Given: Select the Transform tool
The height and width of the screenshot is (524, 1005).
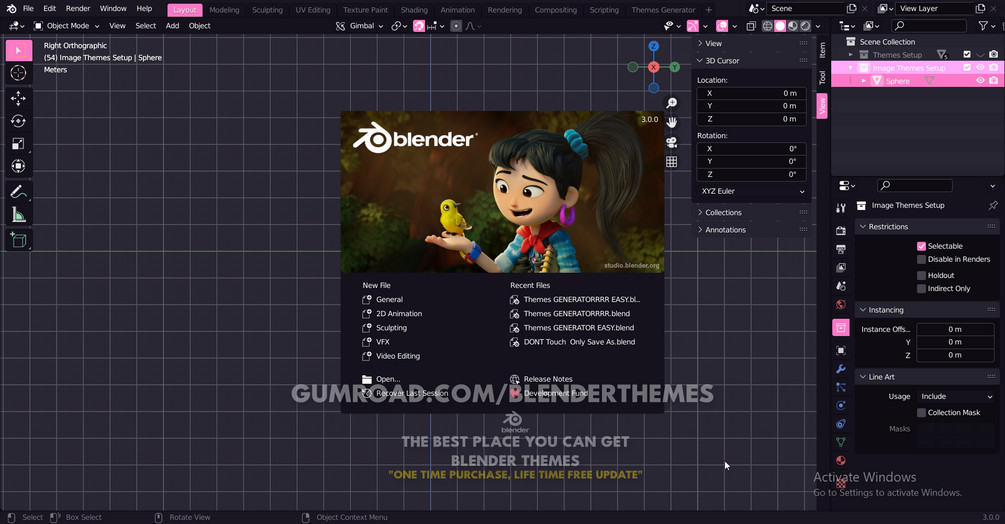Looking at the screenshot, I should click(x=18, y=167).
